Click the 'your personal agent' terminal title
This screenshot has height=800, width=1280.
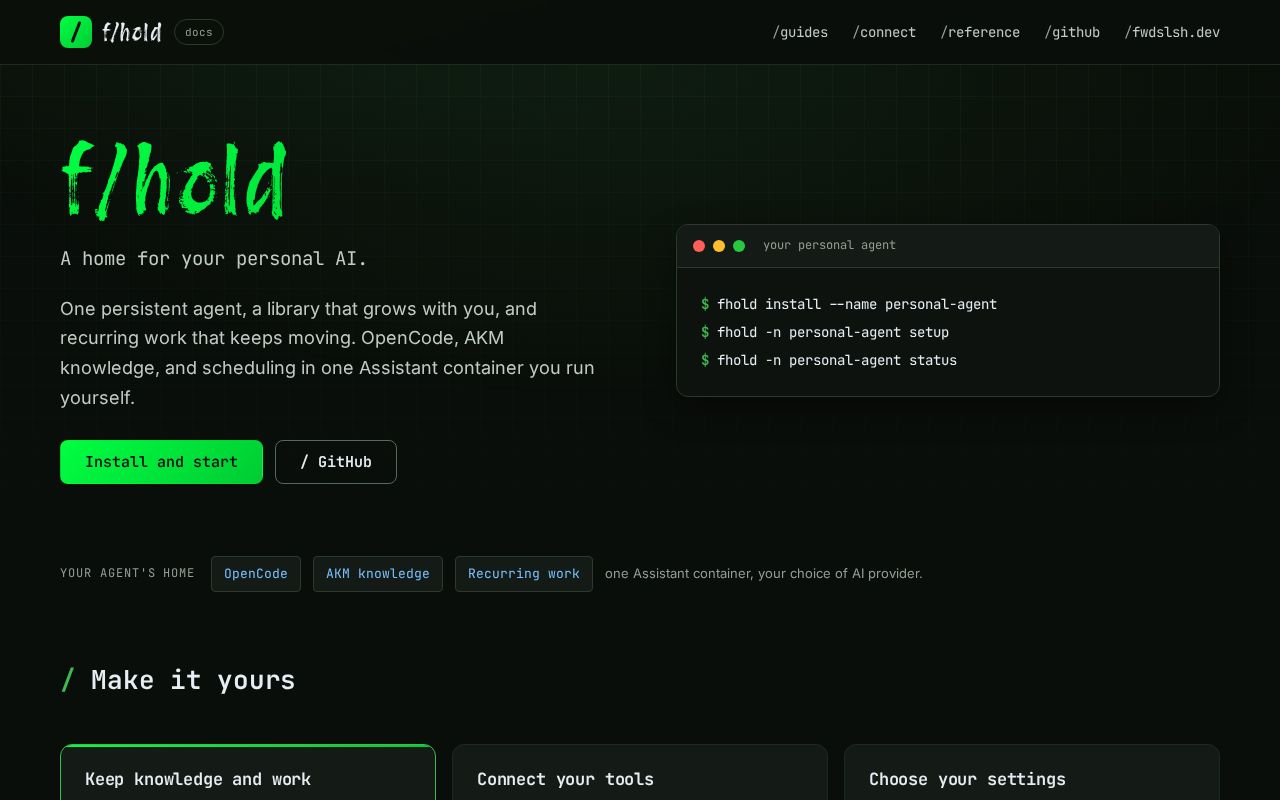pos(829,245)
